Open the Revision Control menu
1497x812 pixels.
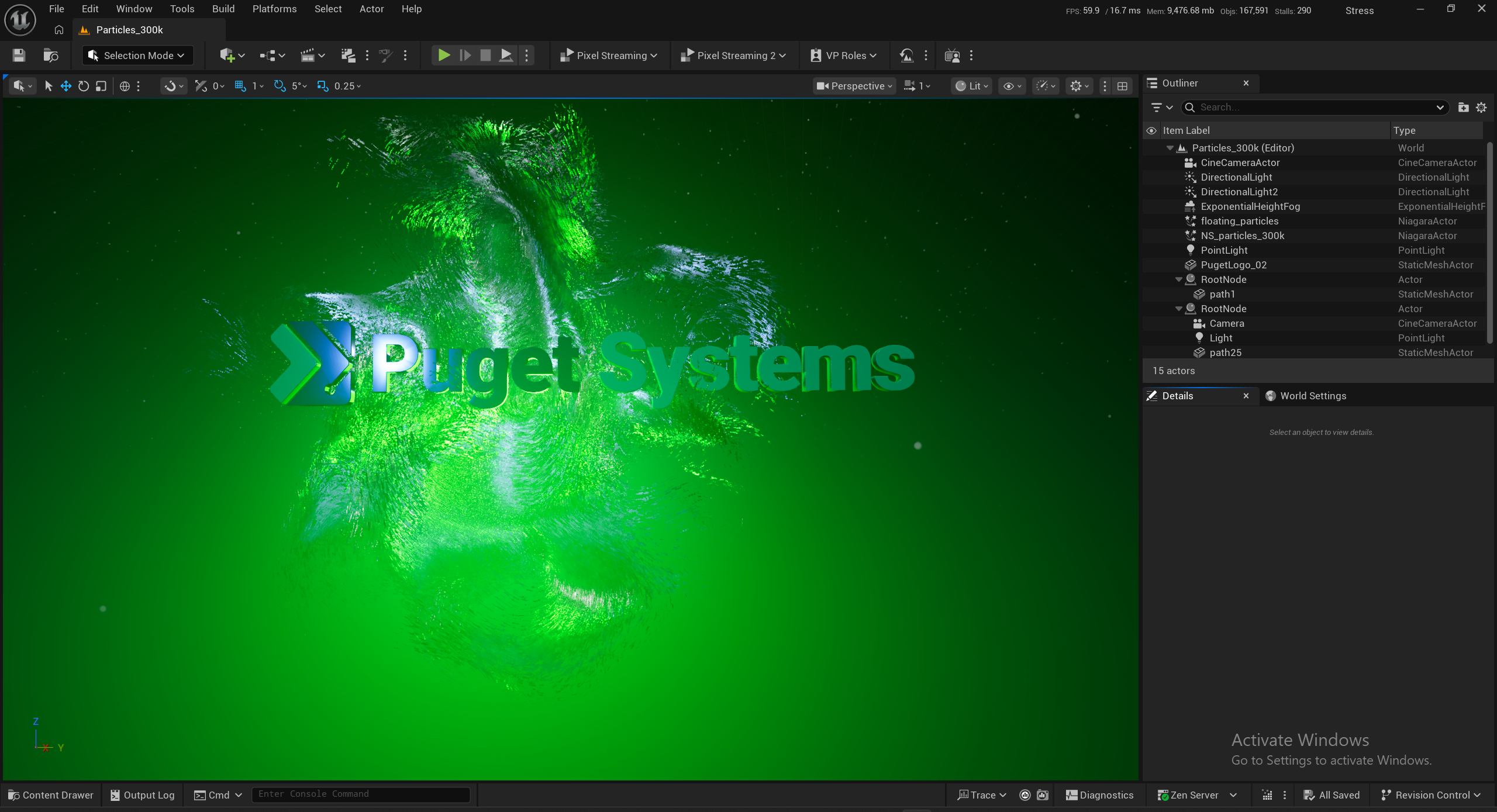coord(1430,795)
